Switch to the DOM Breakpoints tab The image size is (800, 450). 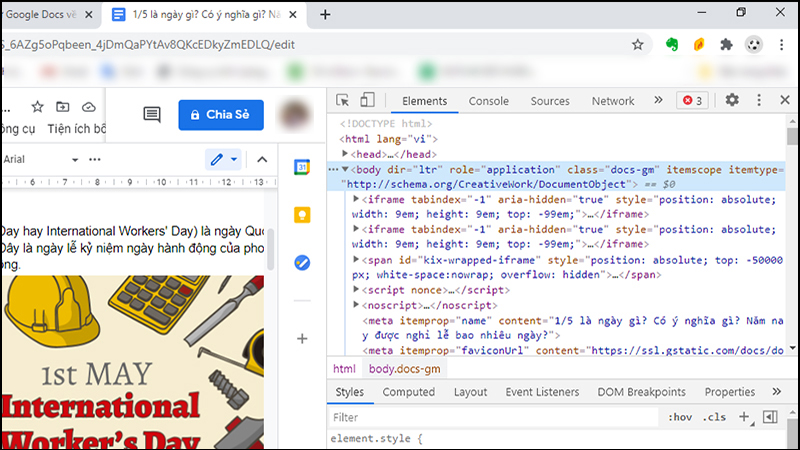click(x=641, y=392)
